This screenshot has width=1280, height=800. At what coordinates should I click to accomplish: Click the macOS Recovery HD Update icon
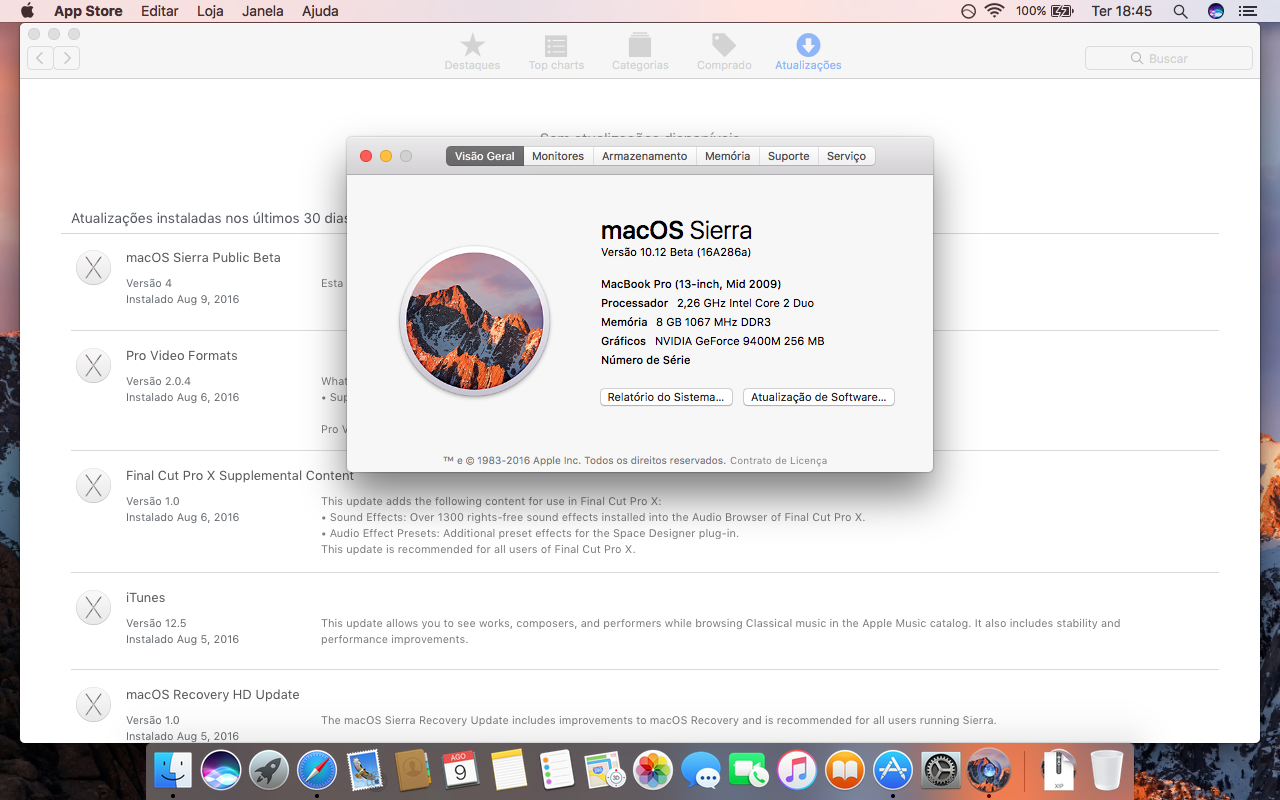[x=94, y=705]
